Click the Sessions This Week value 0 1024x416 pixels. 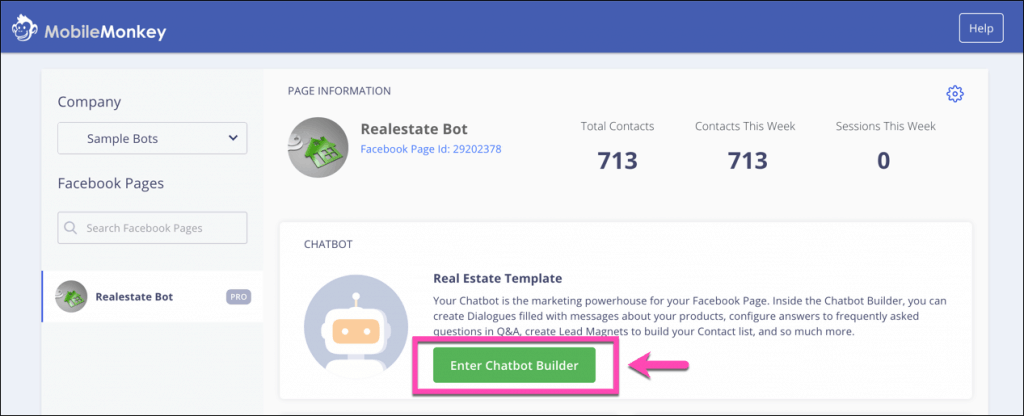[x=884, y=160]
